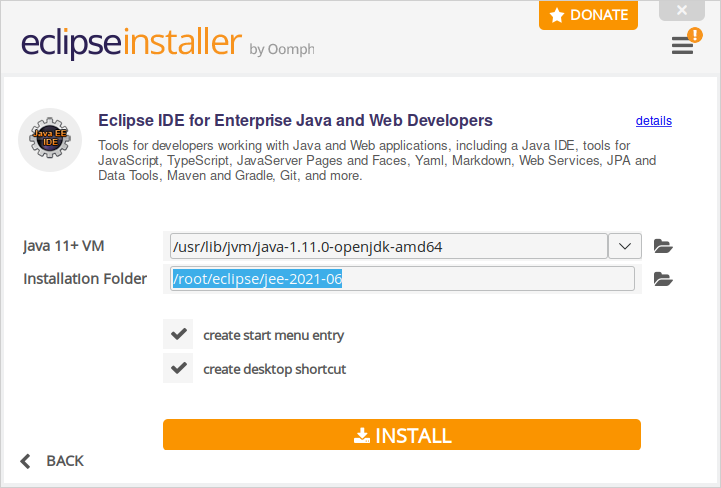The height and width of the screenshot is (488, 721).
Task: Click the DONATE button
Action: 588,15
